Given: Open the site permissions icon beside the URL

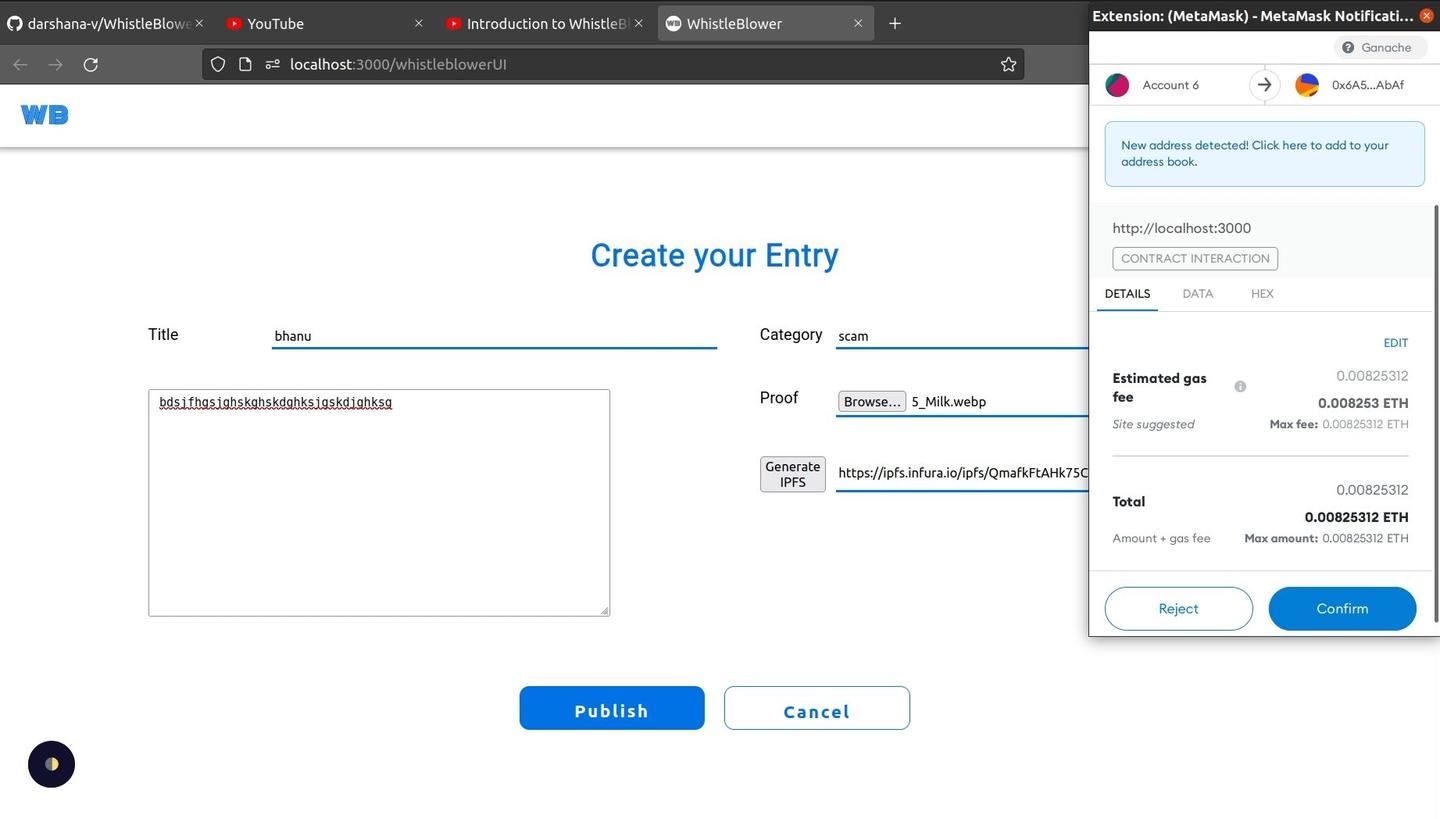Looking at the screenshot, I should tap(272, 64).
